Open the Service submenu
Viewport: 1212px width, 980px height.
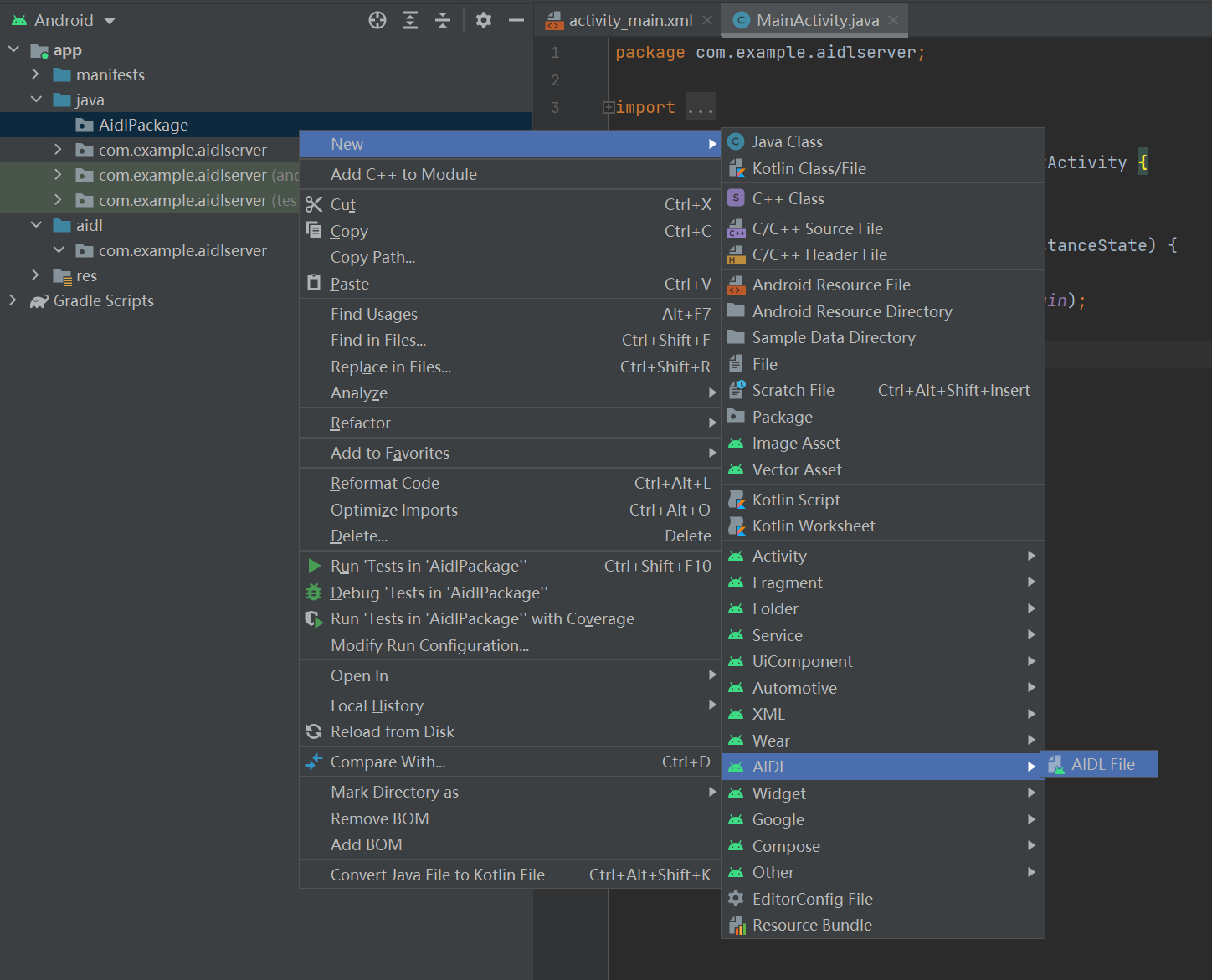click(883, 635)
